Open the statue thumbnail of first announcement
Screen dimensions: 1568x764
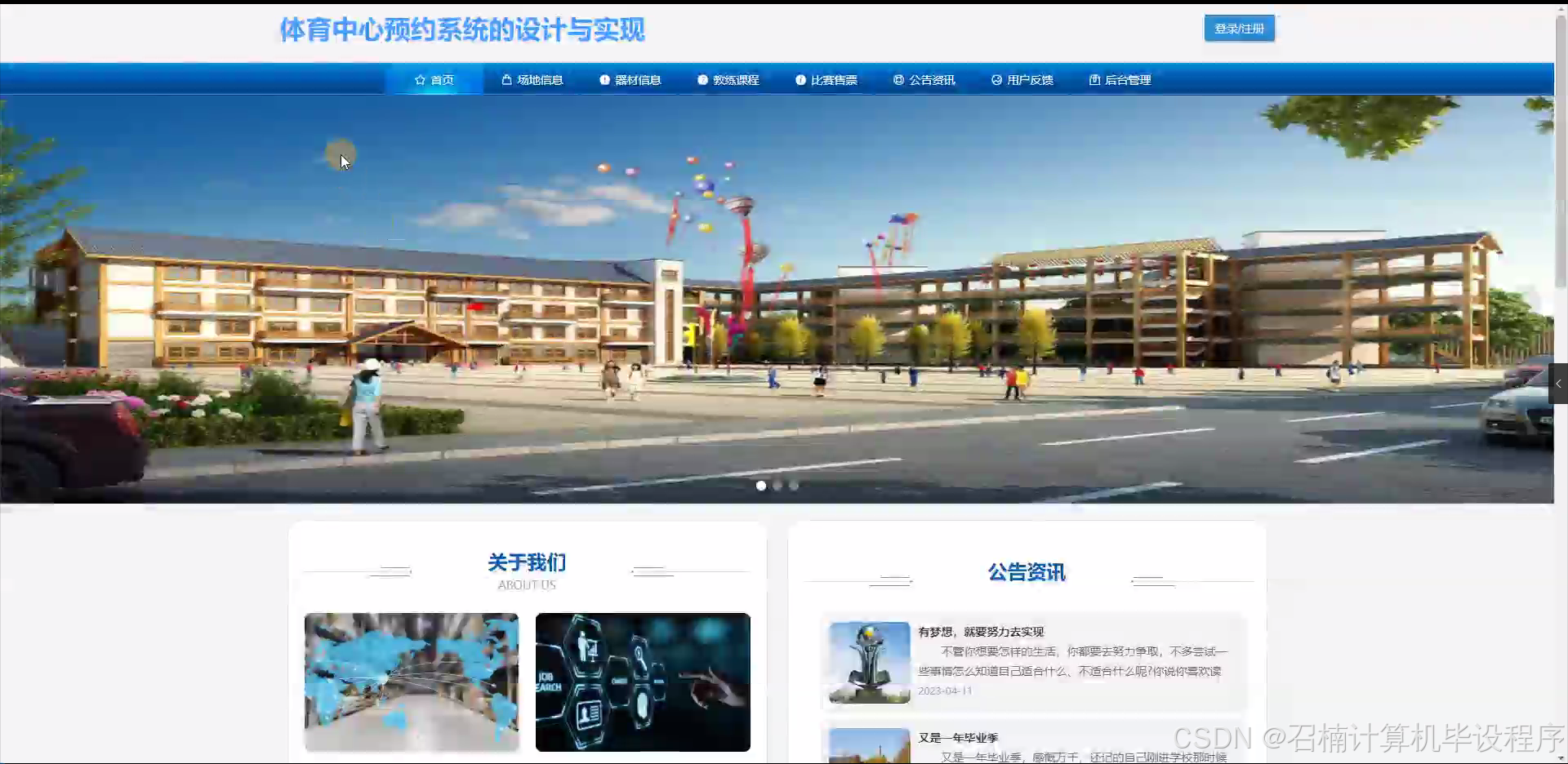869,663
